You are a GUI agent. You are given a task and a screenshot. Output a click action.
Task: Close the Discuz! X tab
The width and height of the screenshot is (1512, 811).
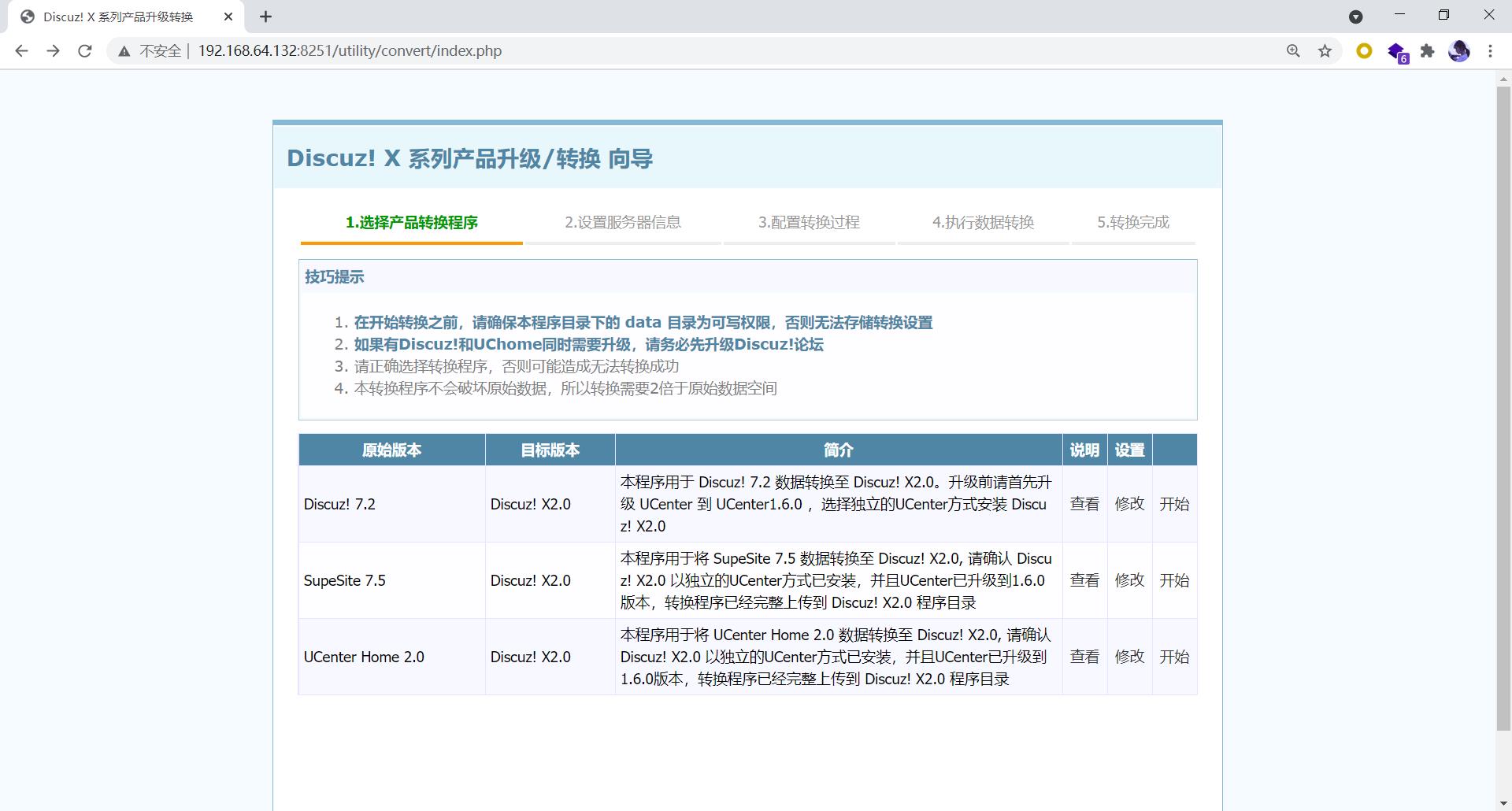pyautogui.click(x=228, y=17)
